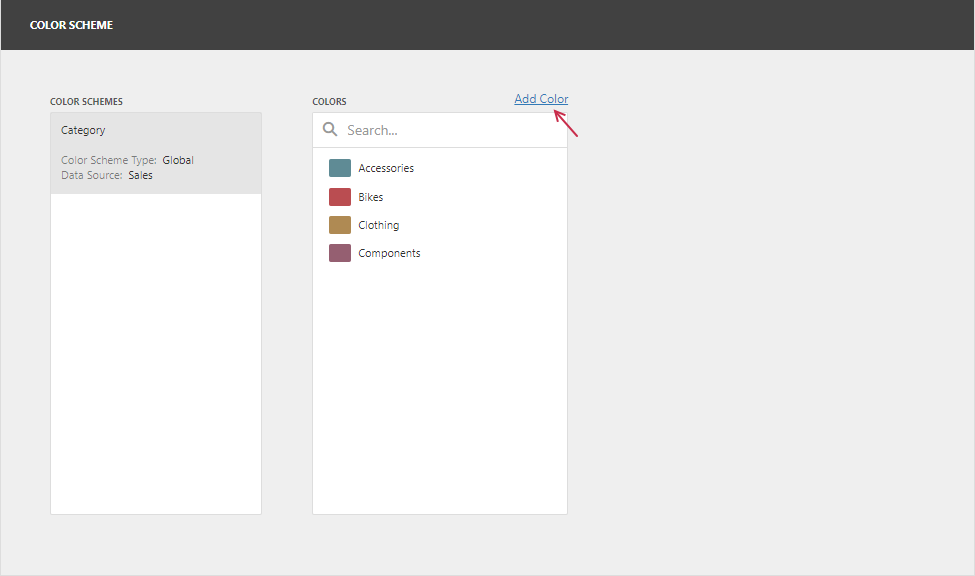This screenshot has width=975, height=576.
Task: Click the COLORS panel heading
Action: (329, 101)
